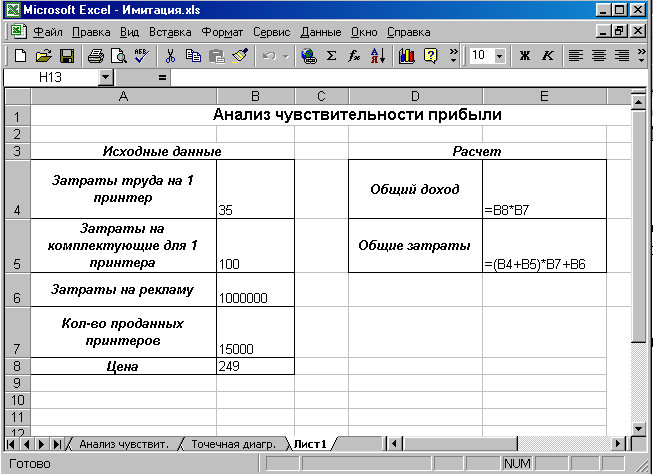This screenshot has width=653, height=474.
Task: Create a new workbook with New icon
Action: click(x=20, y=55)
